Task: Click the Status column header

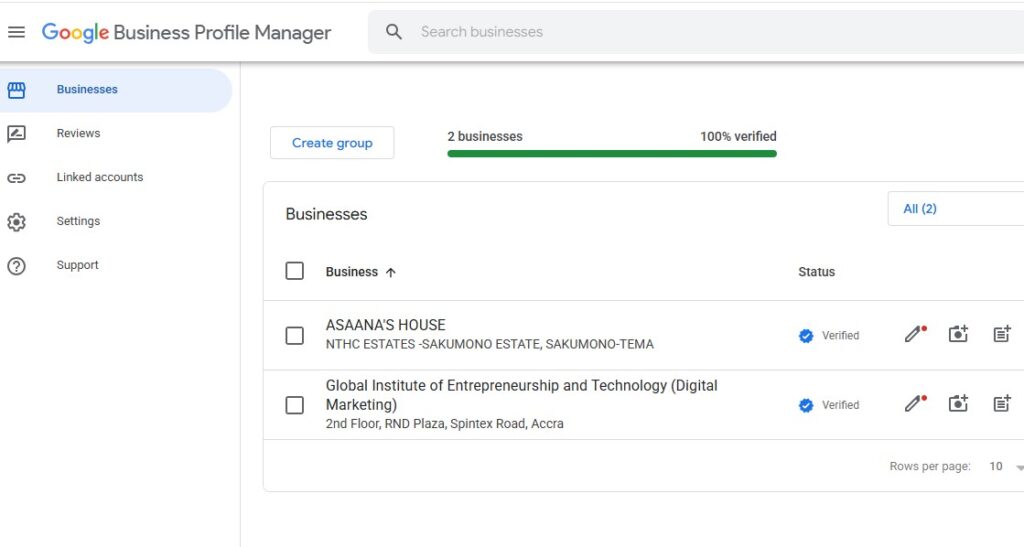Action: 816,272
